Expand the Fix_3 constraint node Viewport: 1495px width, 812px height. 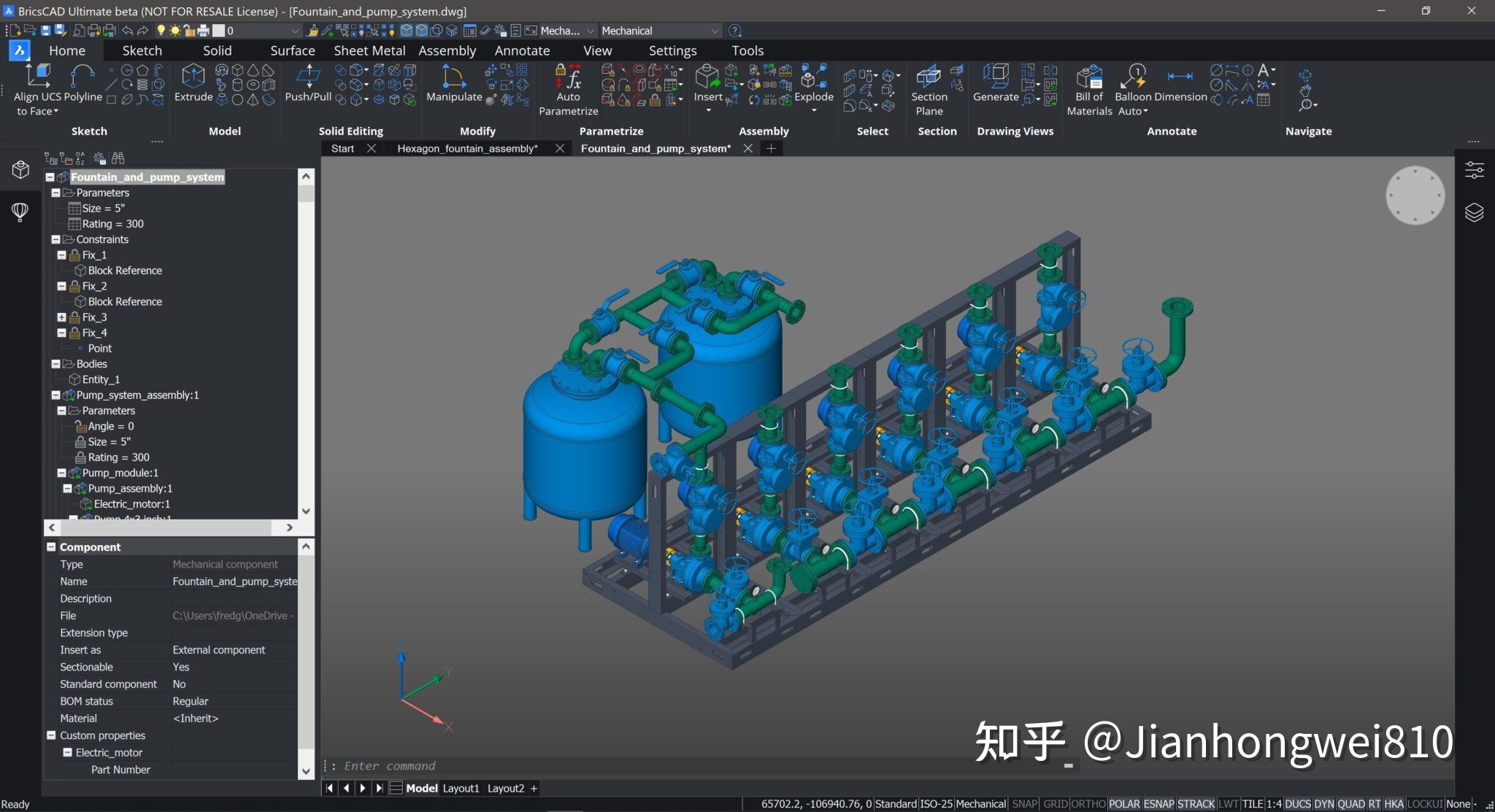click(x=62, y=317)
